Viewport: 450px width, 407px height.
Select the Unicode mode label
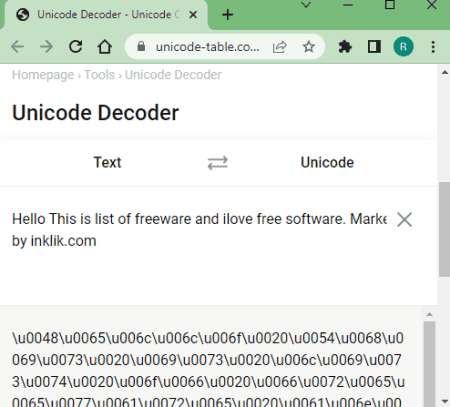point(327,163)
